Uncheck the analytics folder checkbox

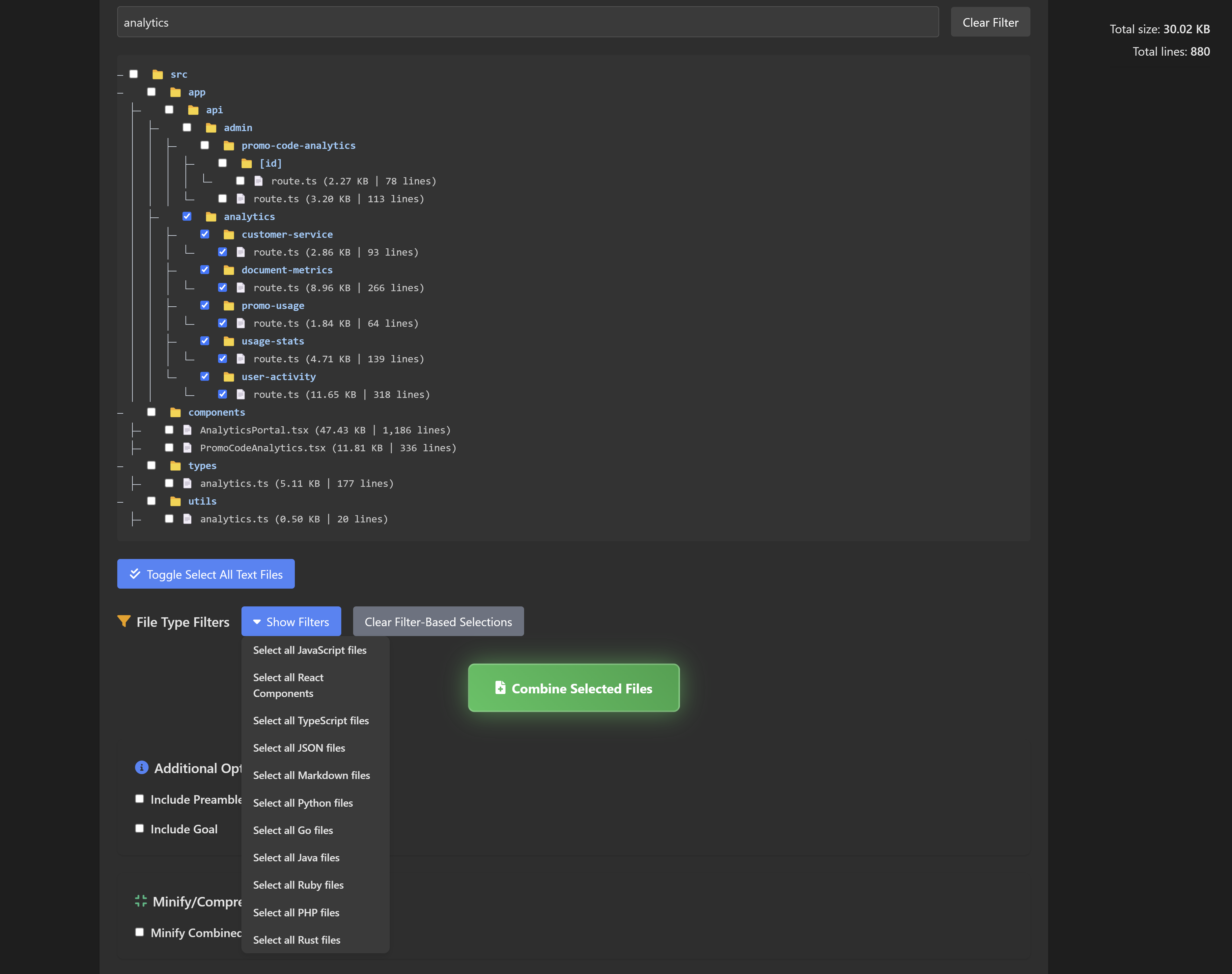point(187,217)
